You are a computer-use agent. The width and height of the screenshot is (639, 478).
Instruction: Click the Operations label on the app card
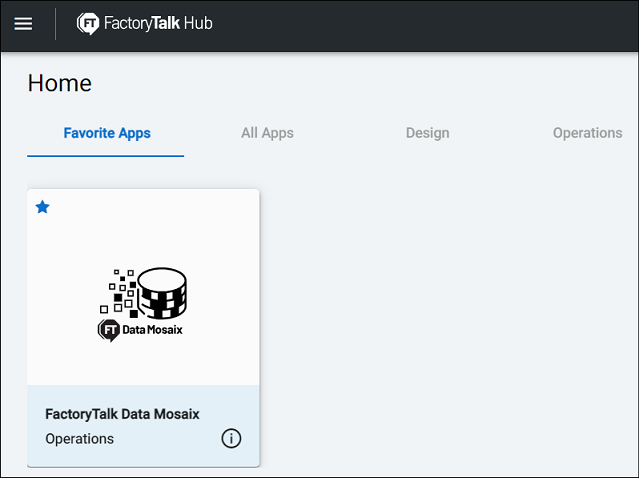click(x=79, y=439)
